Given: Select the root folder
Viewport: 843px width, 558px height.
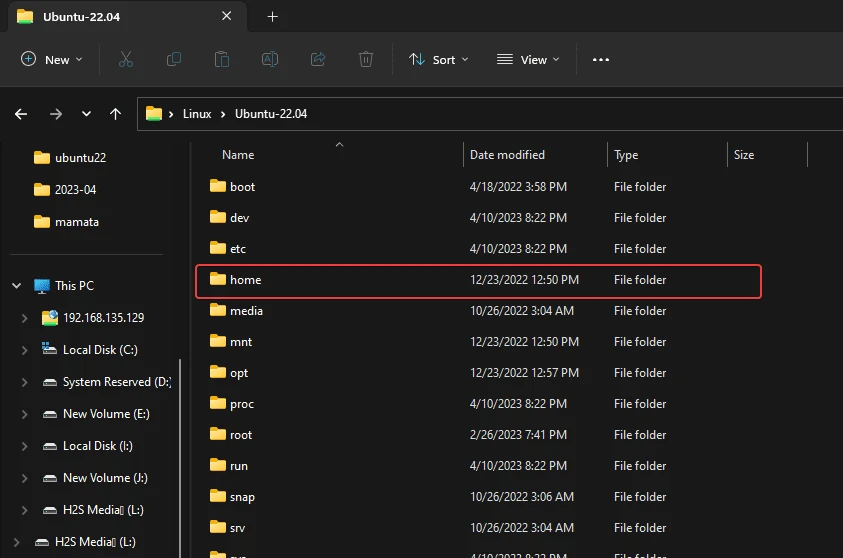Looking at the screenshot, I should [231, 435].
